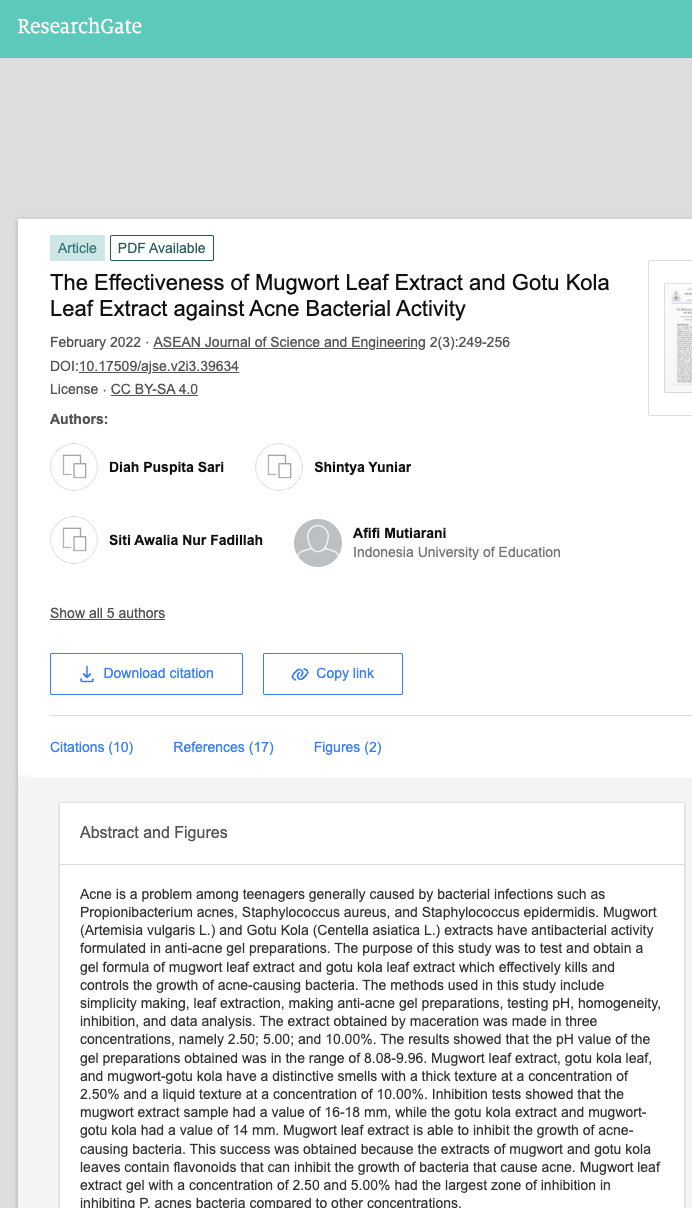Switch to the Citations (10) tab
The width and height of the screenshot is (692, 1208).
pos(91,747)
